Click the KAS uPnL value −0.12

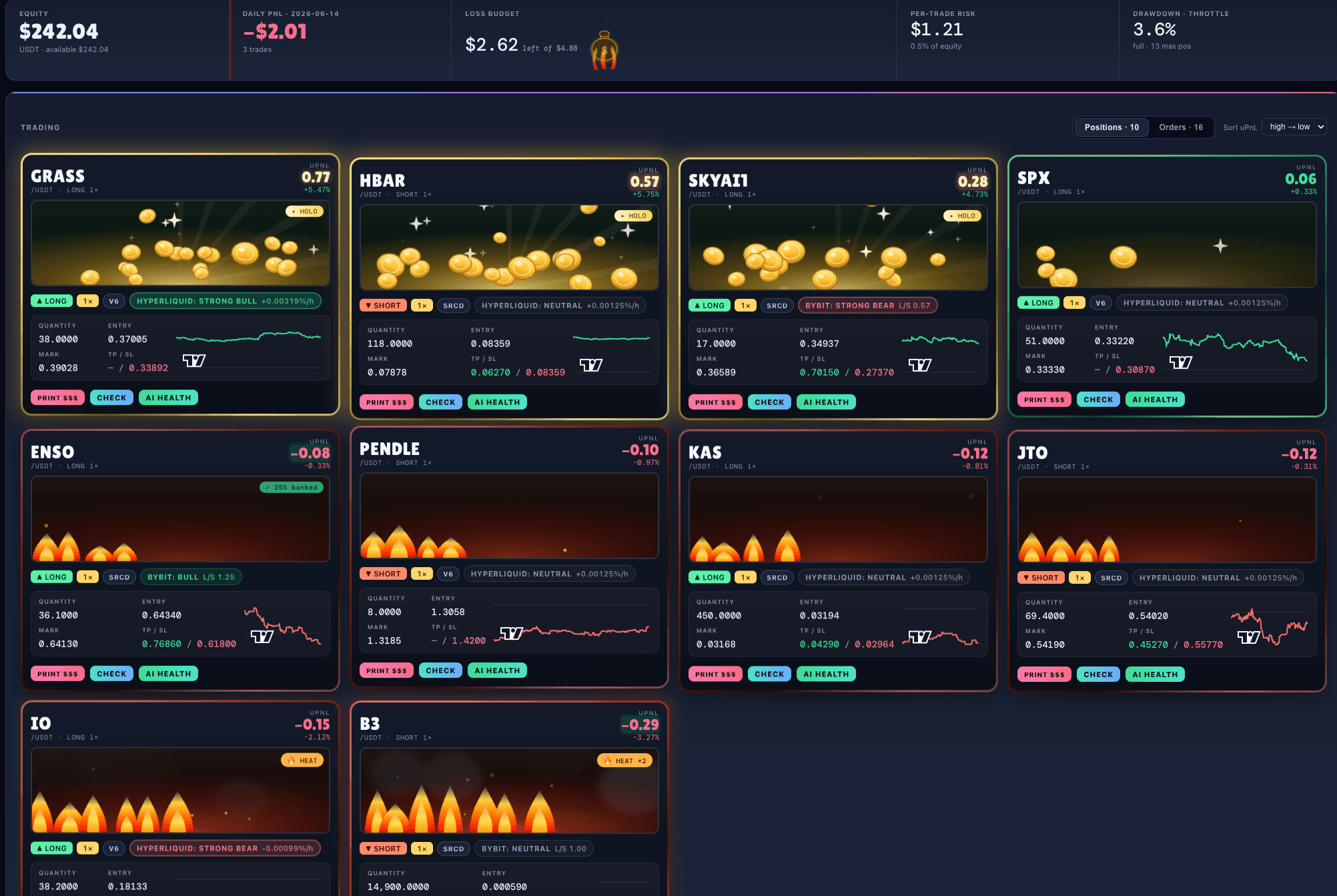click(970, 454)
